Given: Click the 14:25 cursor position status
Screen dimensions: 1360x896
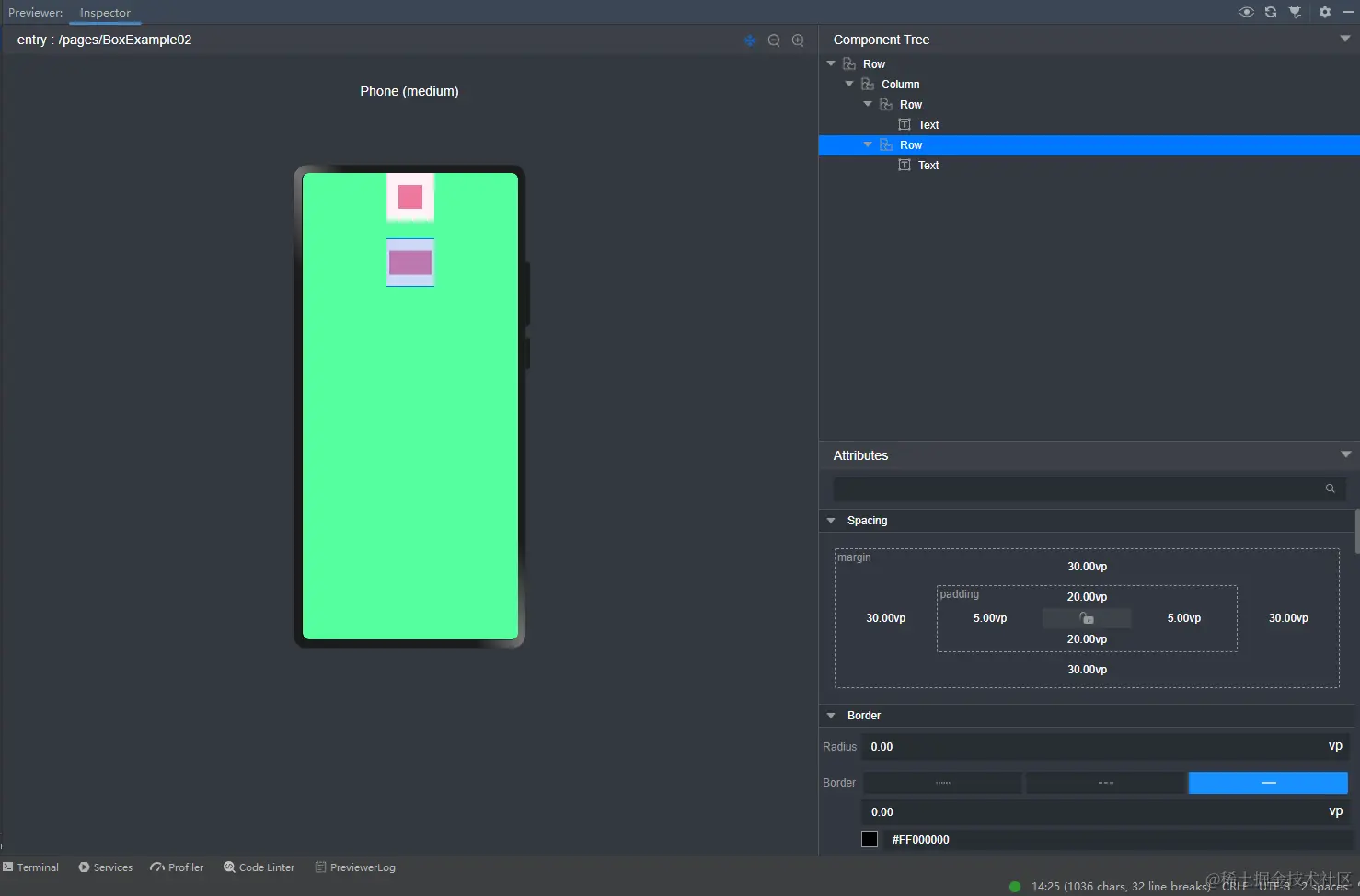Looking at the screenshot, I should pyautogui.click(x=1121, y=887).
